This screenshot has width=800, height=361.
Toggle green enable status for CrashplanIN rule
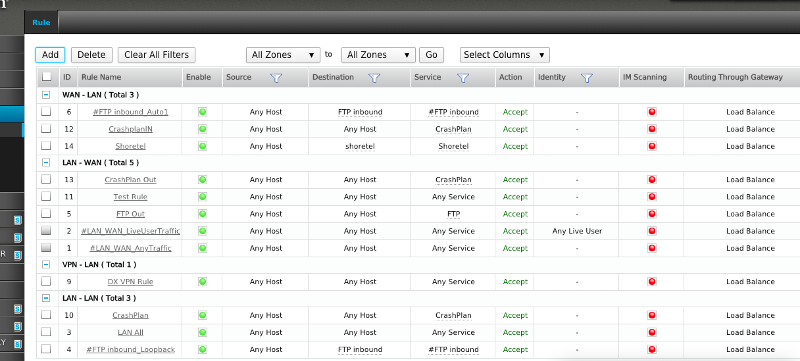[x=203, y=129]
